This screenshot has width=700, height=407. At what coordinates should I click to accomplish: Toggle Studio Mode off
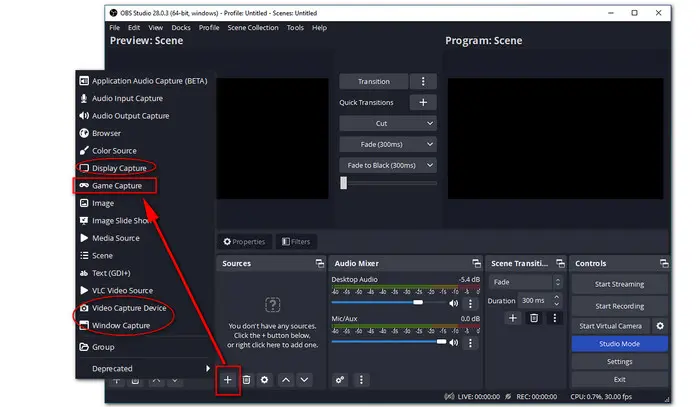619,344
